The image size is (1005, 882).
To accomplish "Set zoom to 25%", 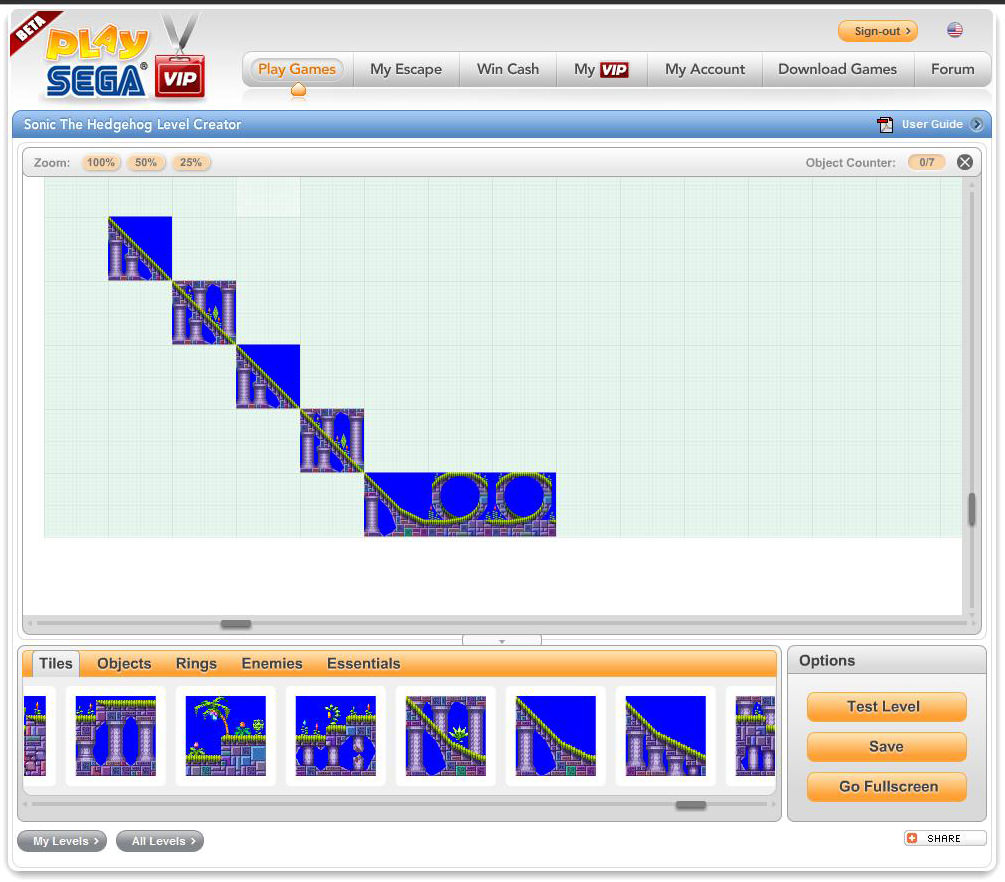I will point(191,162).
